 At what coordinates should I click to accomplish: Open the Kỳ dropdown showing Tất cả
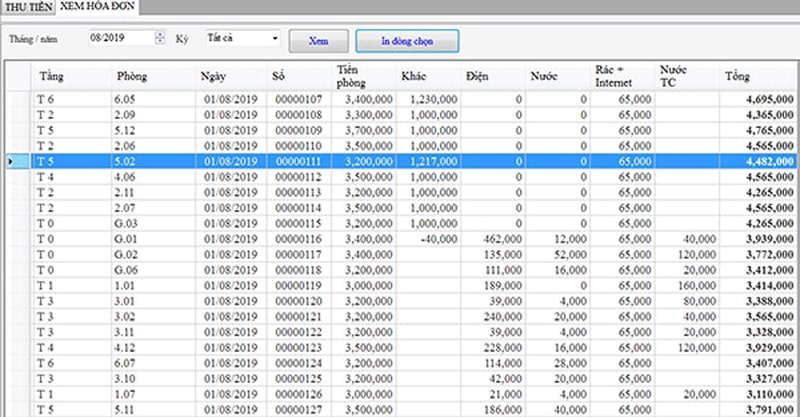(x=243, y=38)
